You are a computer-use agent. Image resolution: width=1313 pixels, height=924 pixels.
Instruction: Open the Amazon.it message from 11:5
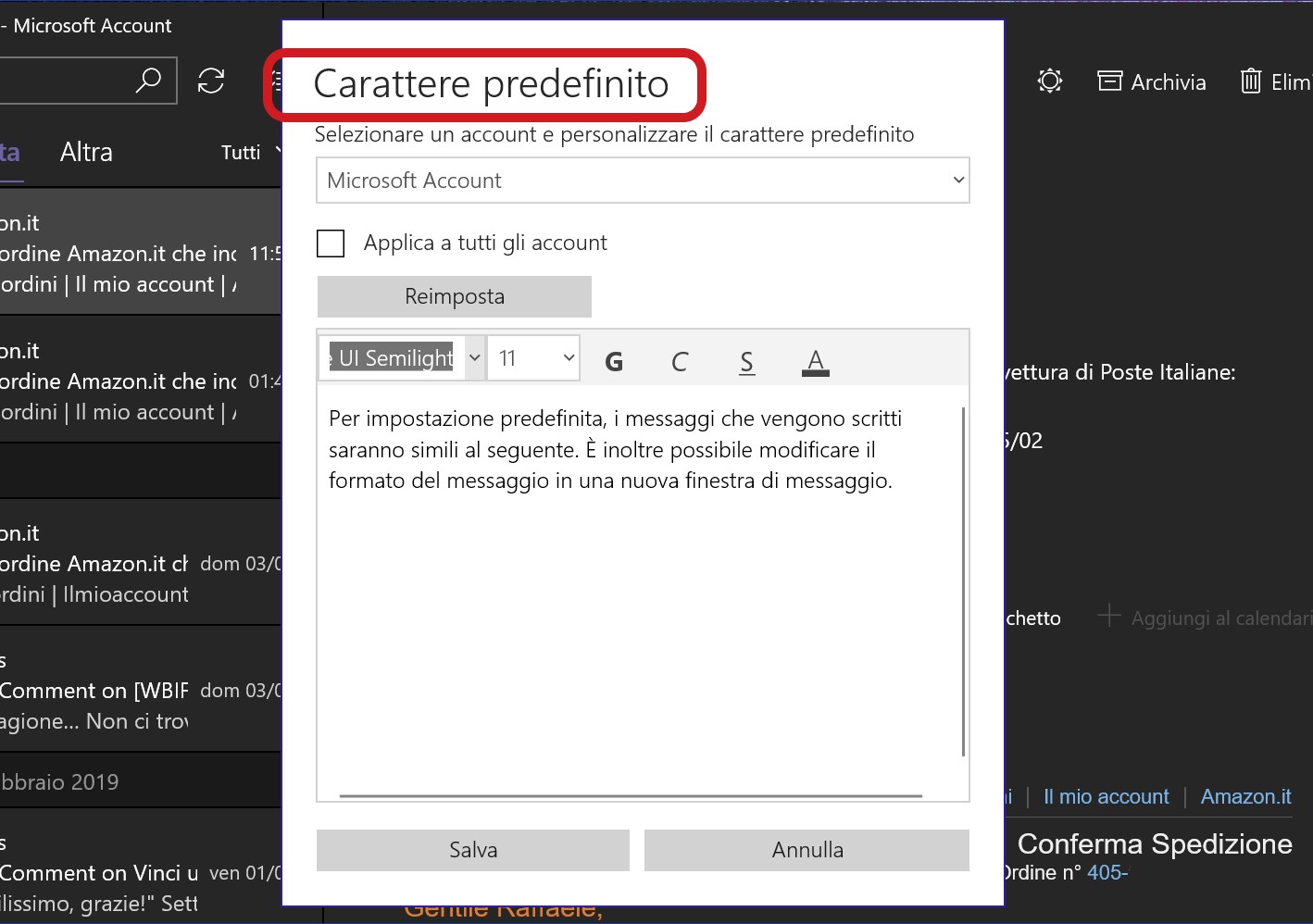coord(141,253)
